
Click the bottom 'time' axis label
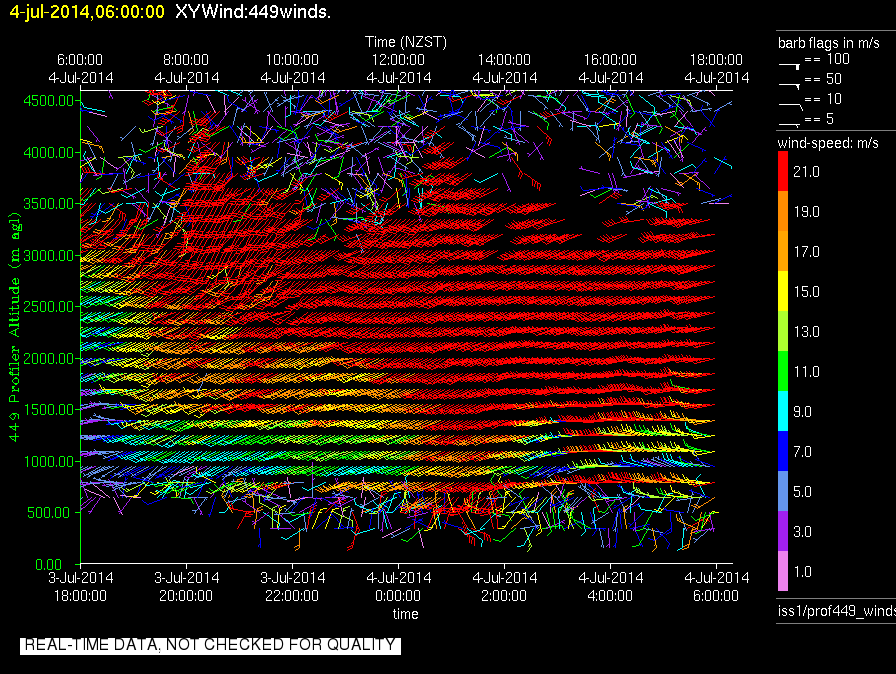pos(405,614)
